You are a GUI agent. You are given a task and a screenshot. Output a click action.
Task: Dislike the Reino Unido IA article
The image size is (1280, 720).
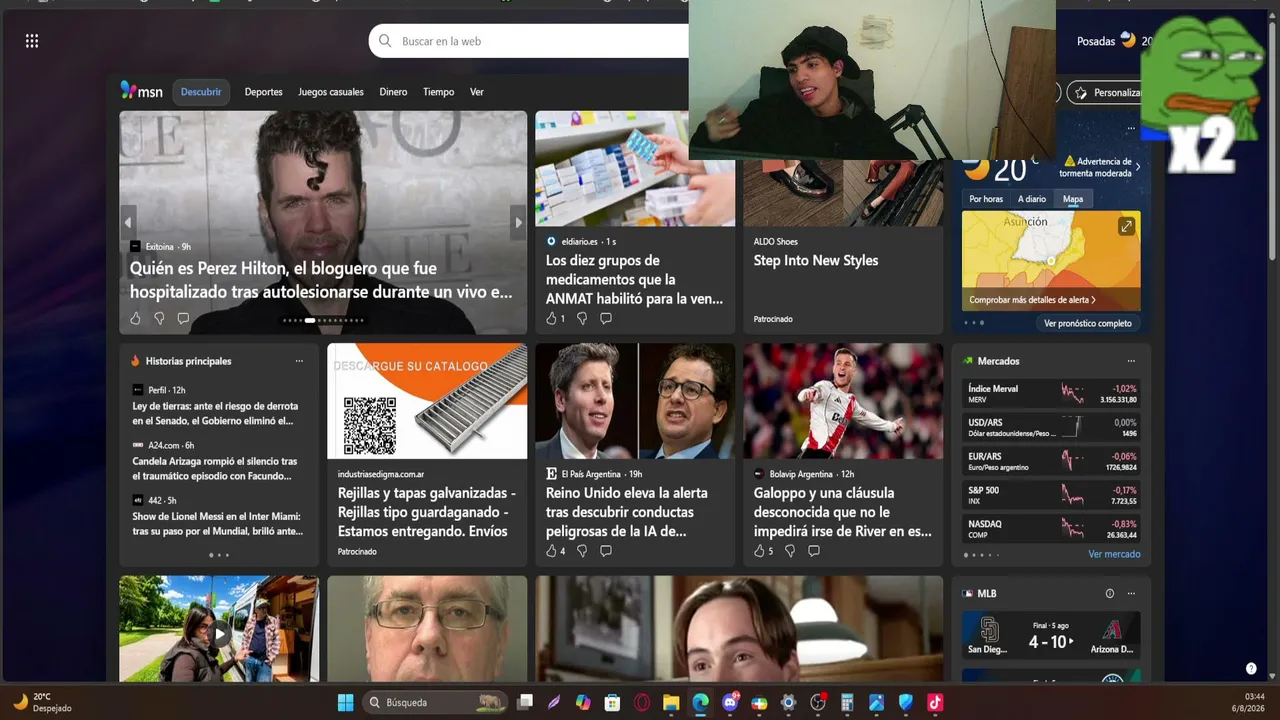pyautogui.click(x=582, y=551)
